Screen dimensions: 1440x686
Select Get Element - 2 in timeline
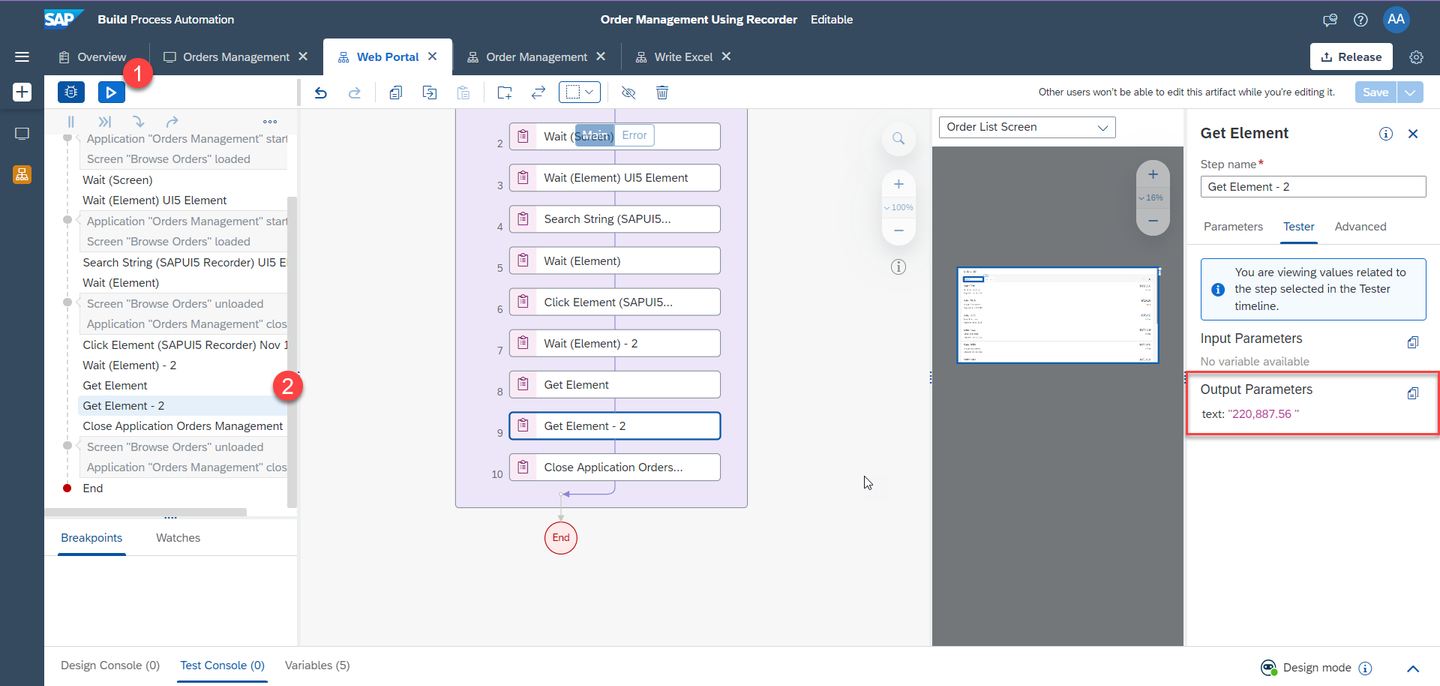pos(183,406)
